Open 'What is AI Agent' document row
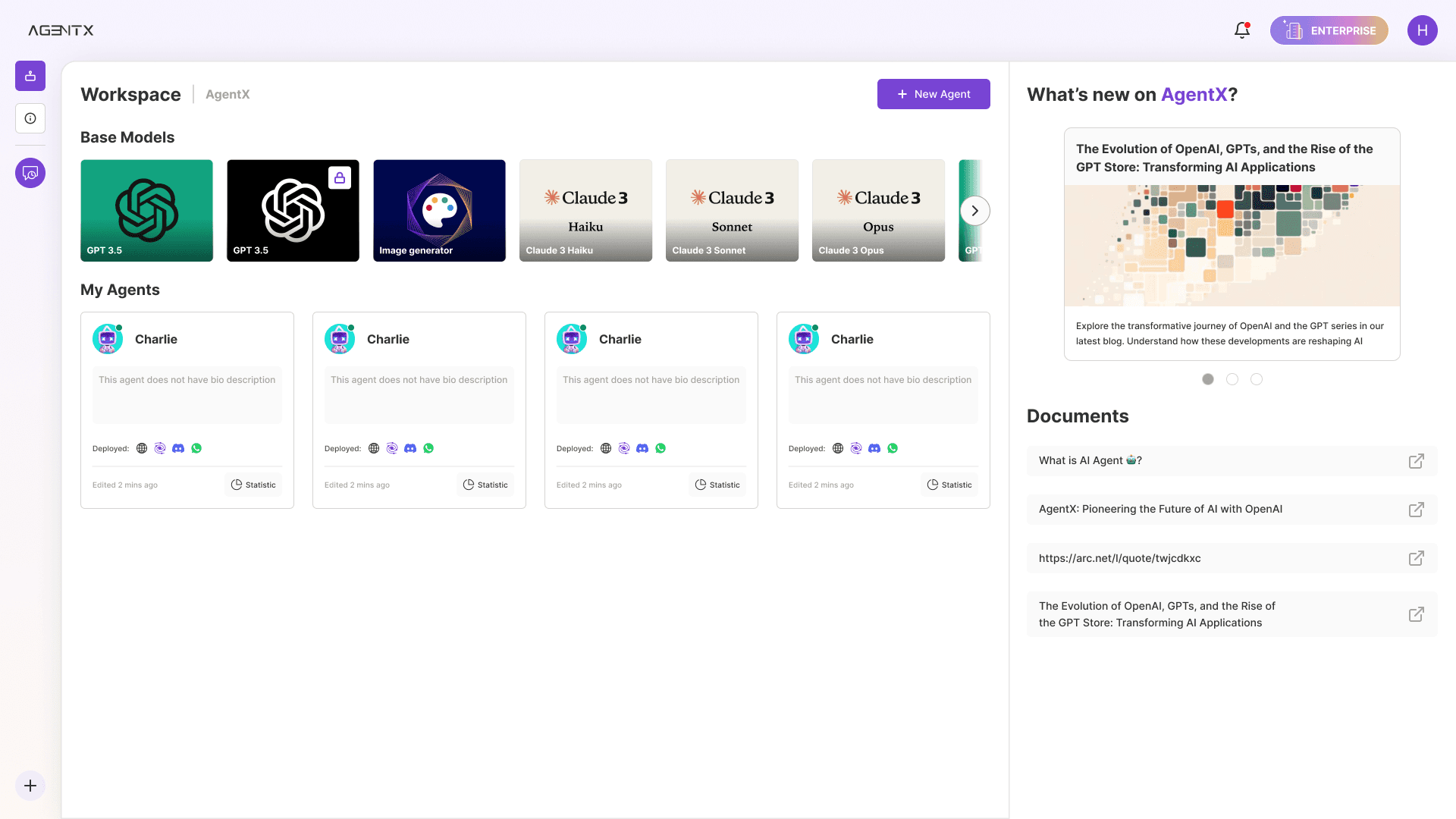 point(1232,461)
